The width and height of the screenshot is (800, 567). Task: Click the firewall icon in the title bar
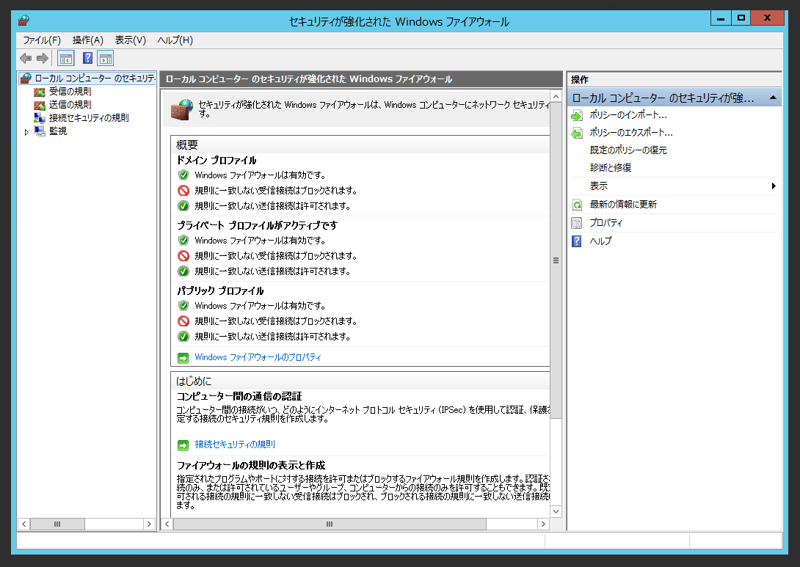pos(23,21)
